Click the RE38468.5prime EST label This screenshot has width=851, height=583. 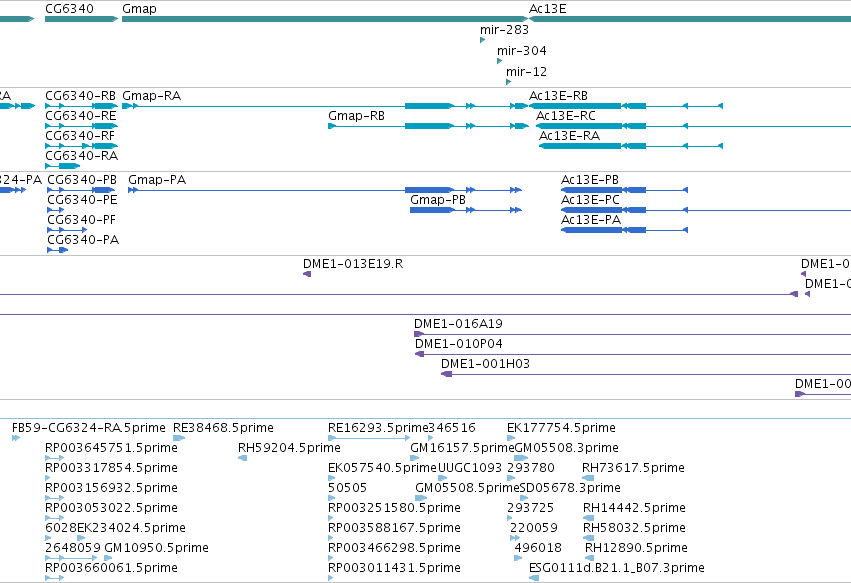tap(223, 428)
